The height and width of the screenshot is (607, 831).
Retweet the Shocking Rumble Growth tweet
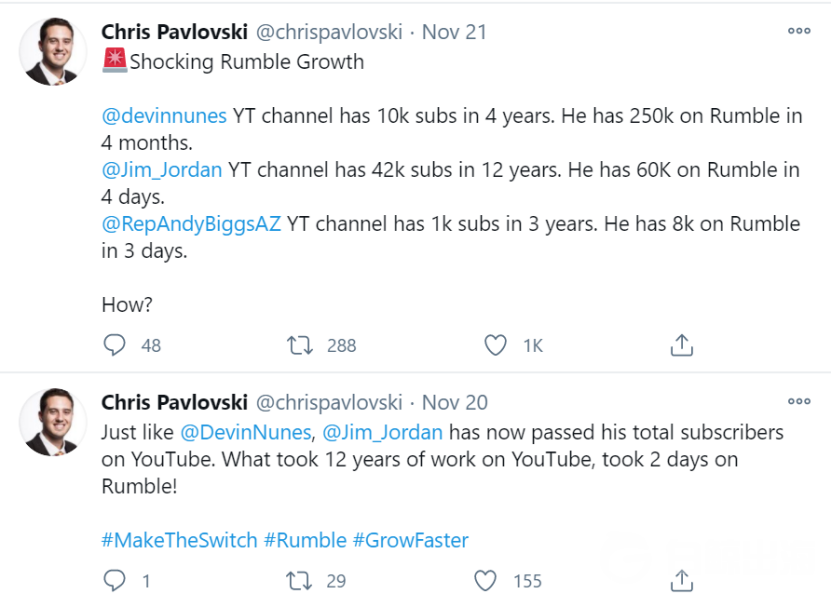pyautogui.click(x=299, y=345)
